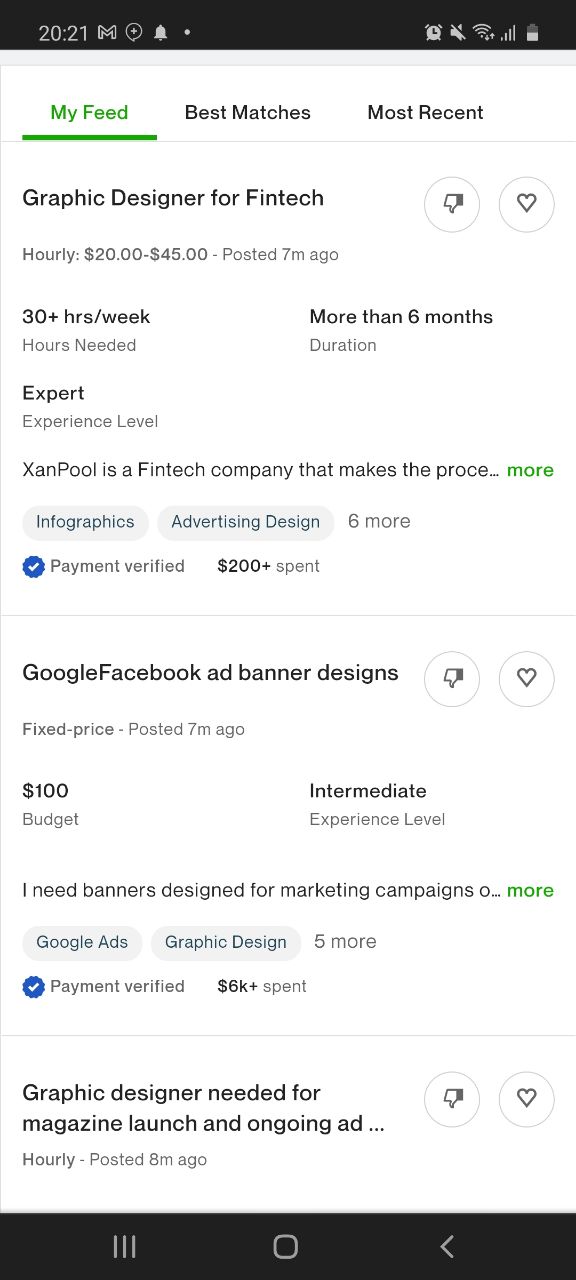Open Android recent apps button
The width and height of the screenshot is (576, 1280).
124,1246
